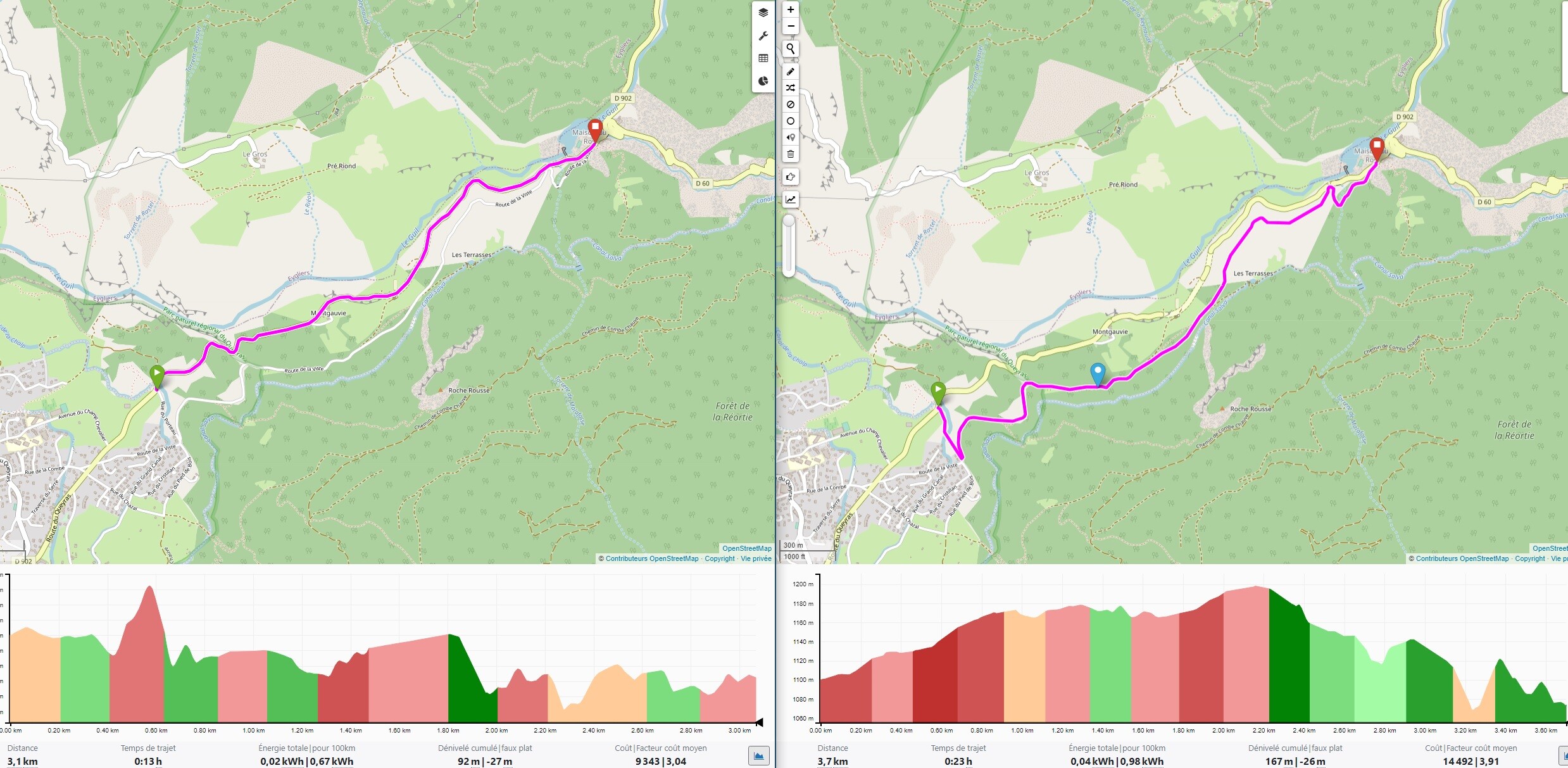Open routing profile settings via wrench icon

(x=763, y=35)
